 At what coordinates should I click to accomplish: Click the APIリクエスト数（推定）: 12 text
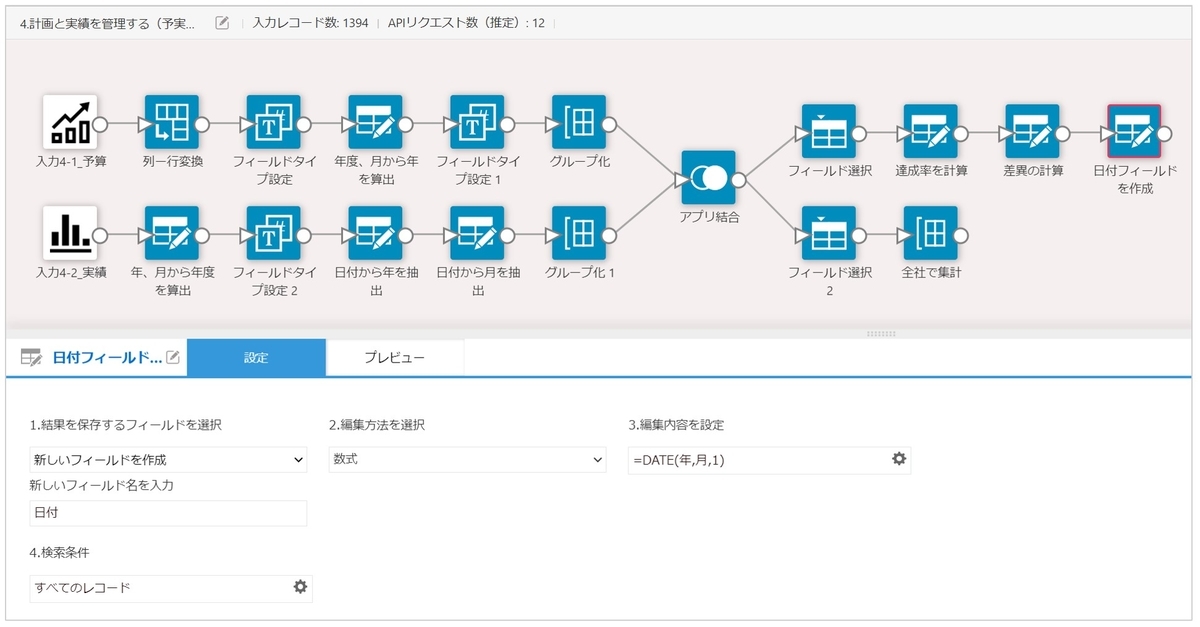click(x=467, y=23)
